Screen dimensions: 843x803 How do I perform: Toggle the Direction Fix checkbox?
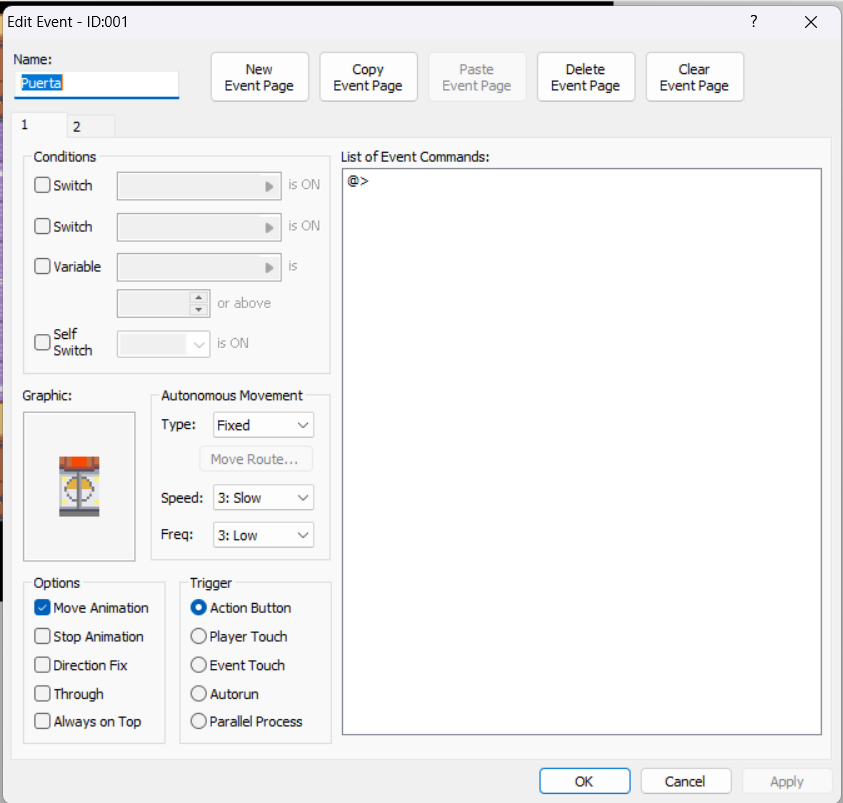coord(42,665)
